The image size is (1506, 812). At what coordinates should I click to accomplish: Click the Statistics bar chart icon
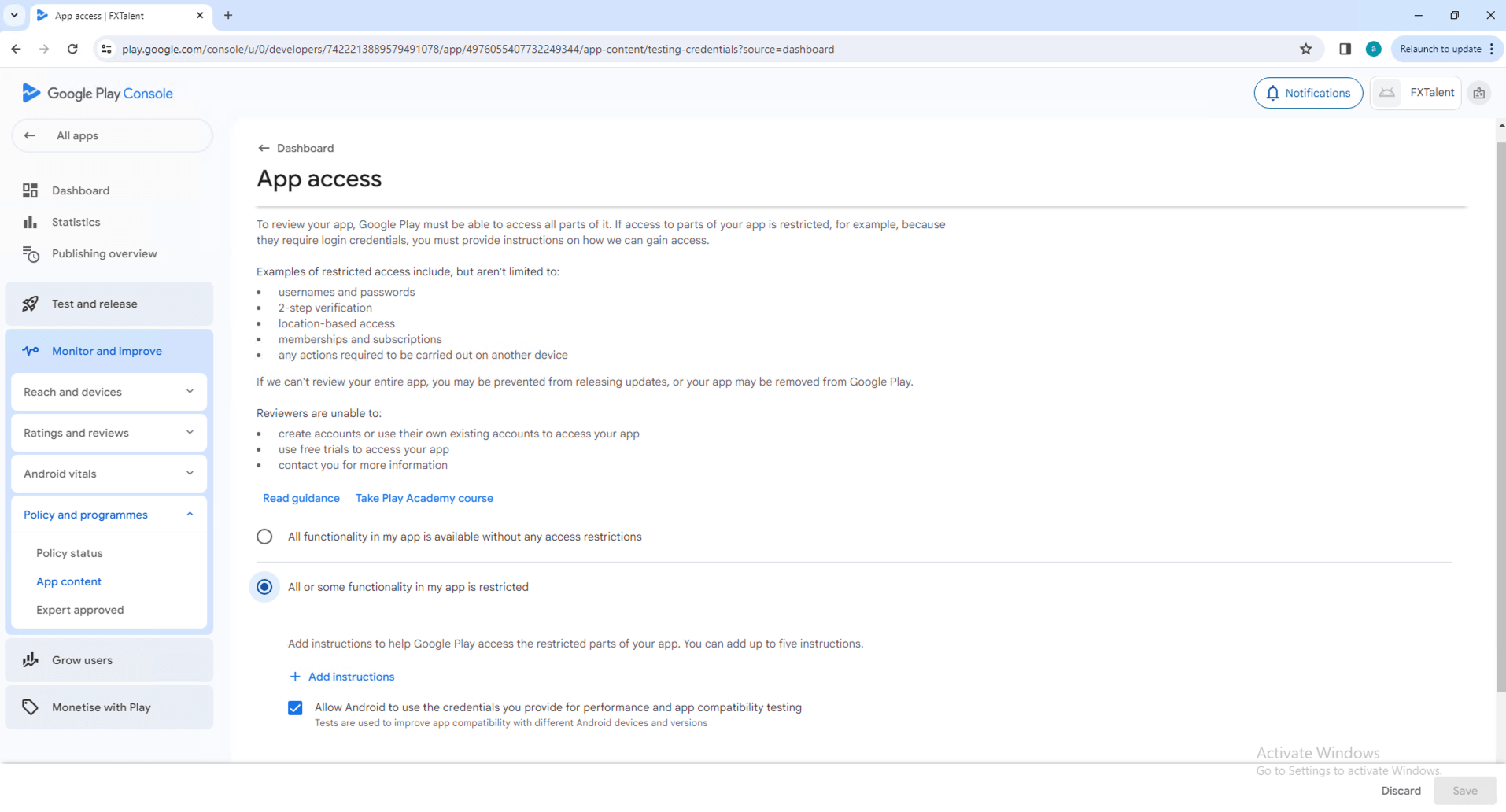coord(30,222)
